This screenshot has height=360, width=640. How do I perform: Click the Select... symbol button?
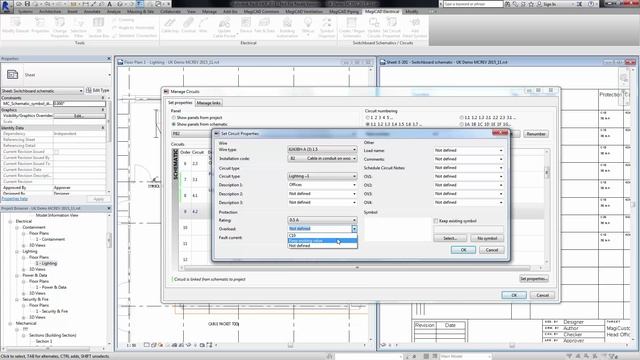450,238
